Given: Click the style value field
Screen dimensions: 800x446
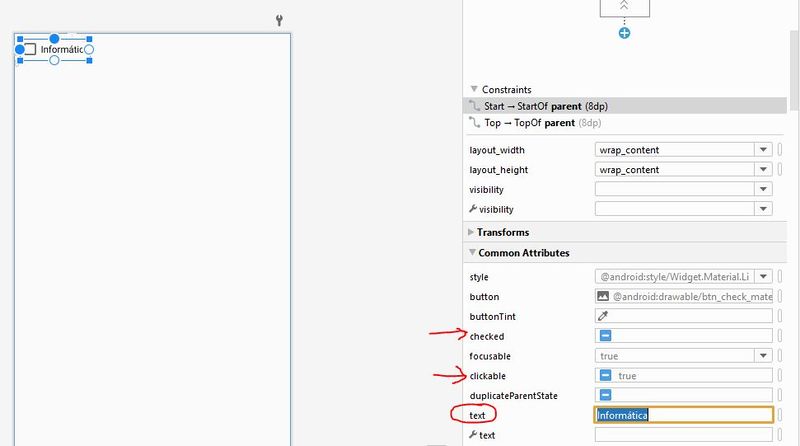Looking at the screenshot, I should (674, 277).
